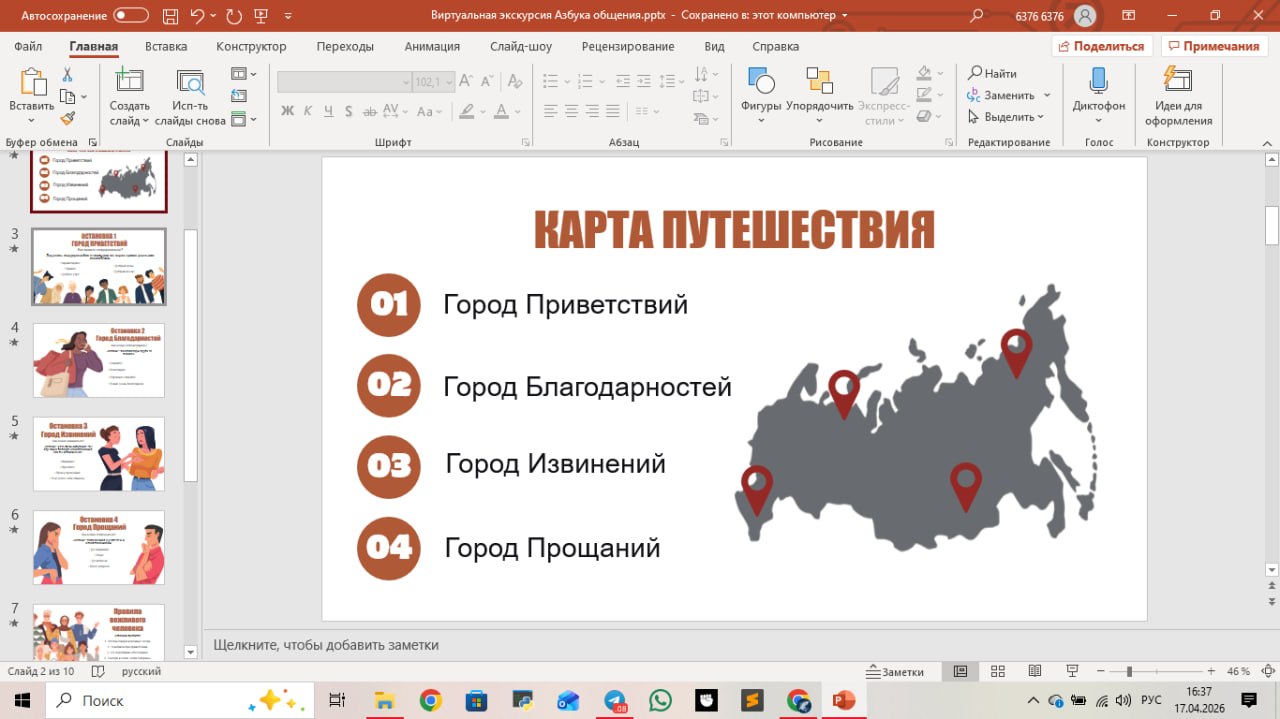Screen dimensions: 1280x719
Task: Open the font color A dropdown
Action: click(519, 111)
